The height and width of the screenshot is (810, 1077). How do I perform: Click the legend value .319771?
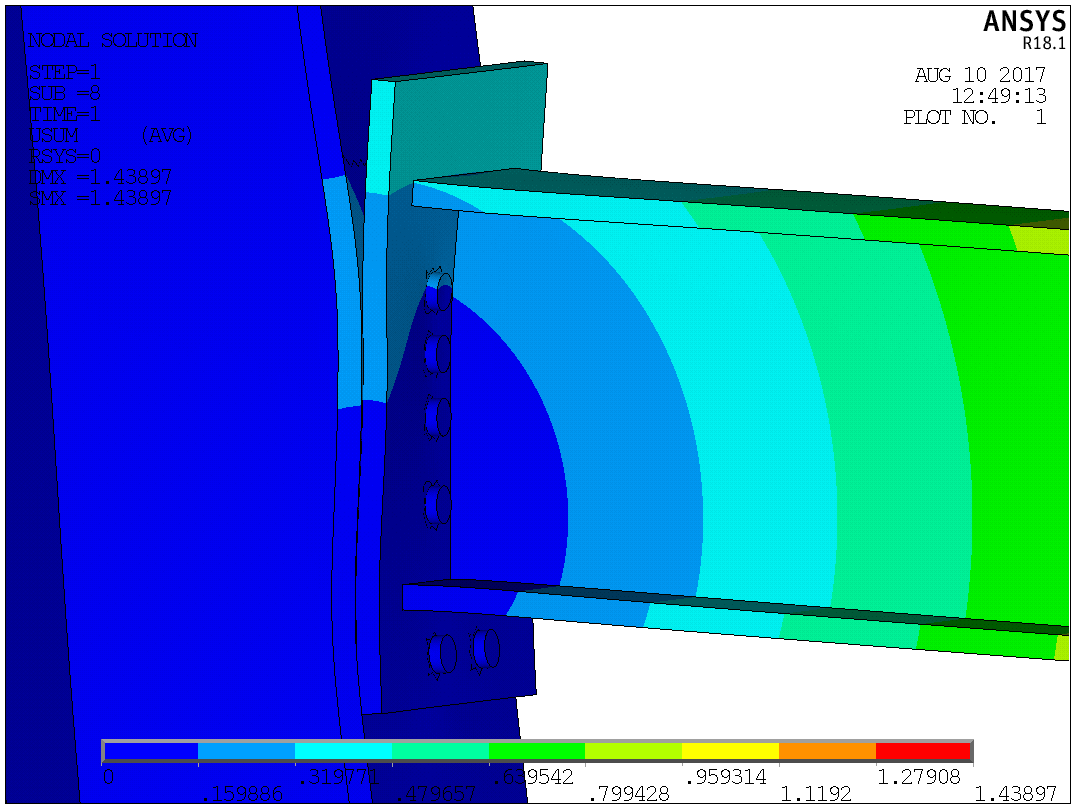tap(339, 777)
